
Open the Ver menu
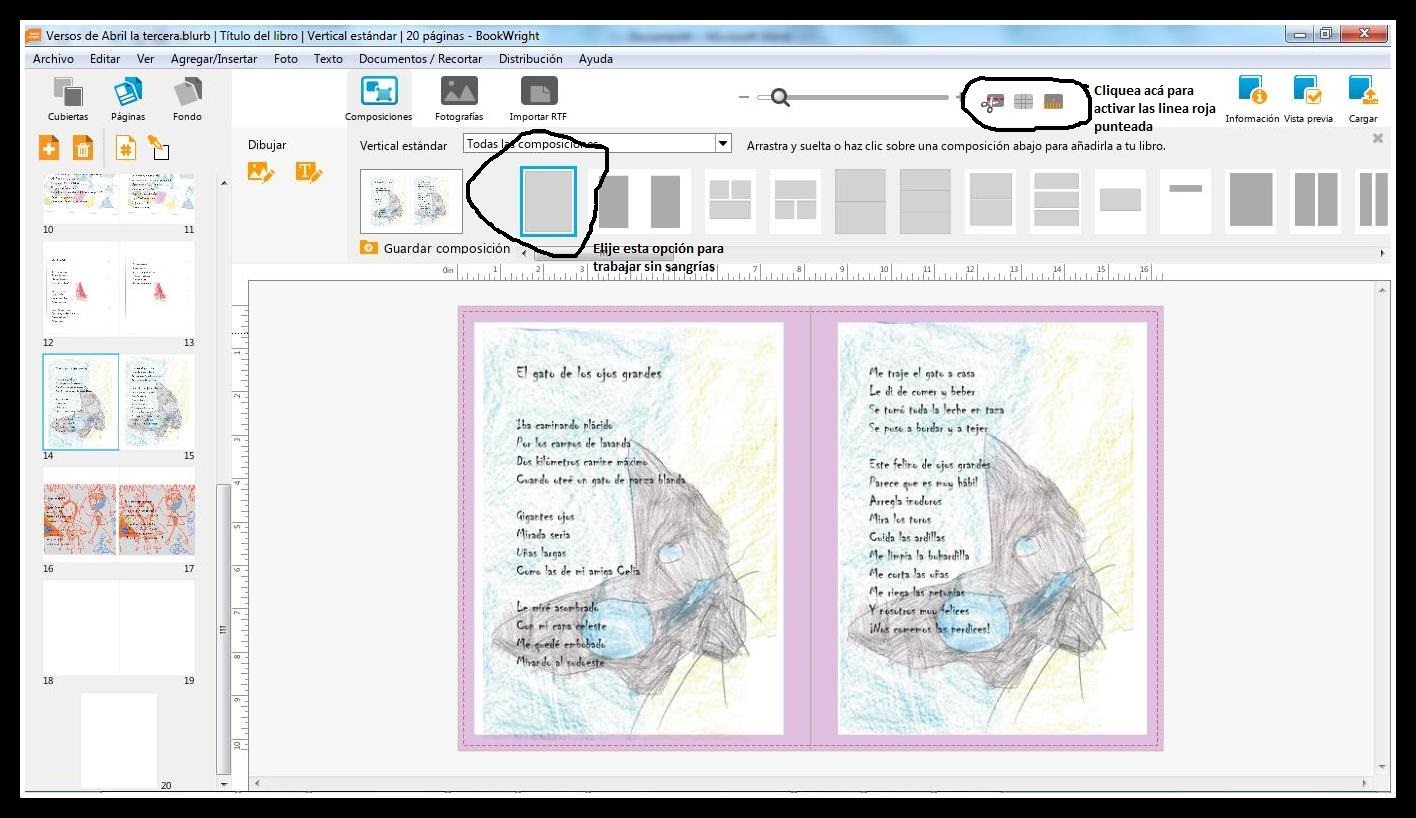(x=146, y=59)
